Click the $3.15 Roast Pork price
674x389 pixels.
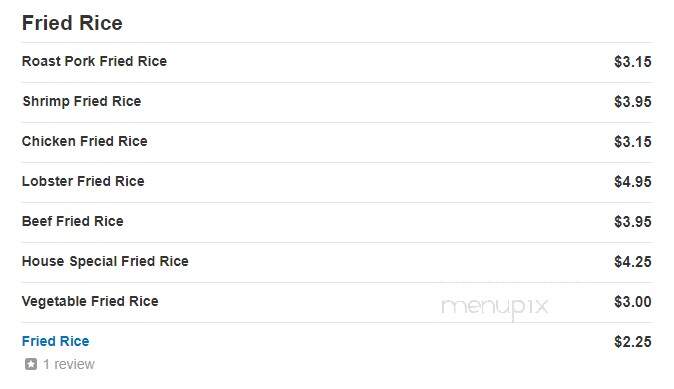click(633, 62)
